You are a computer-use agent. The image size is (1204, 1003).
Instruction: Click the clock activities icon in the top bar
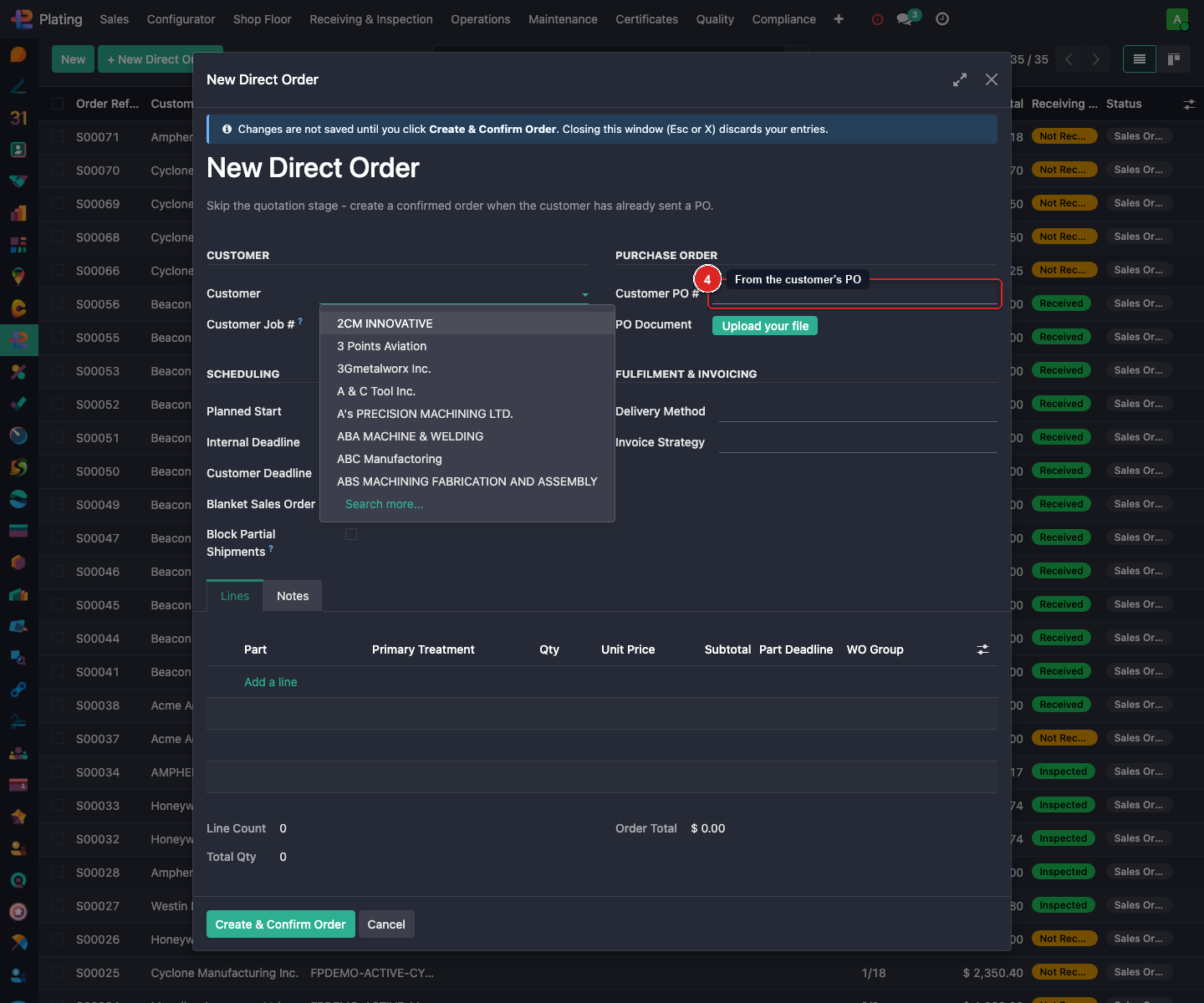942,19
